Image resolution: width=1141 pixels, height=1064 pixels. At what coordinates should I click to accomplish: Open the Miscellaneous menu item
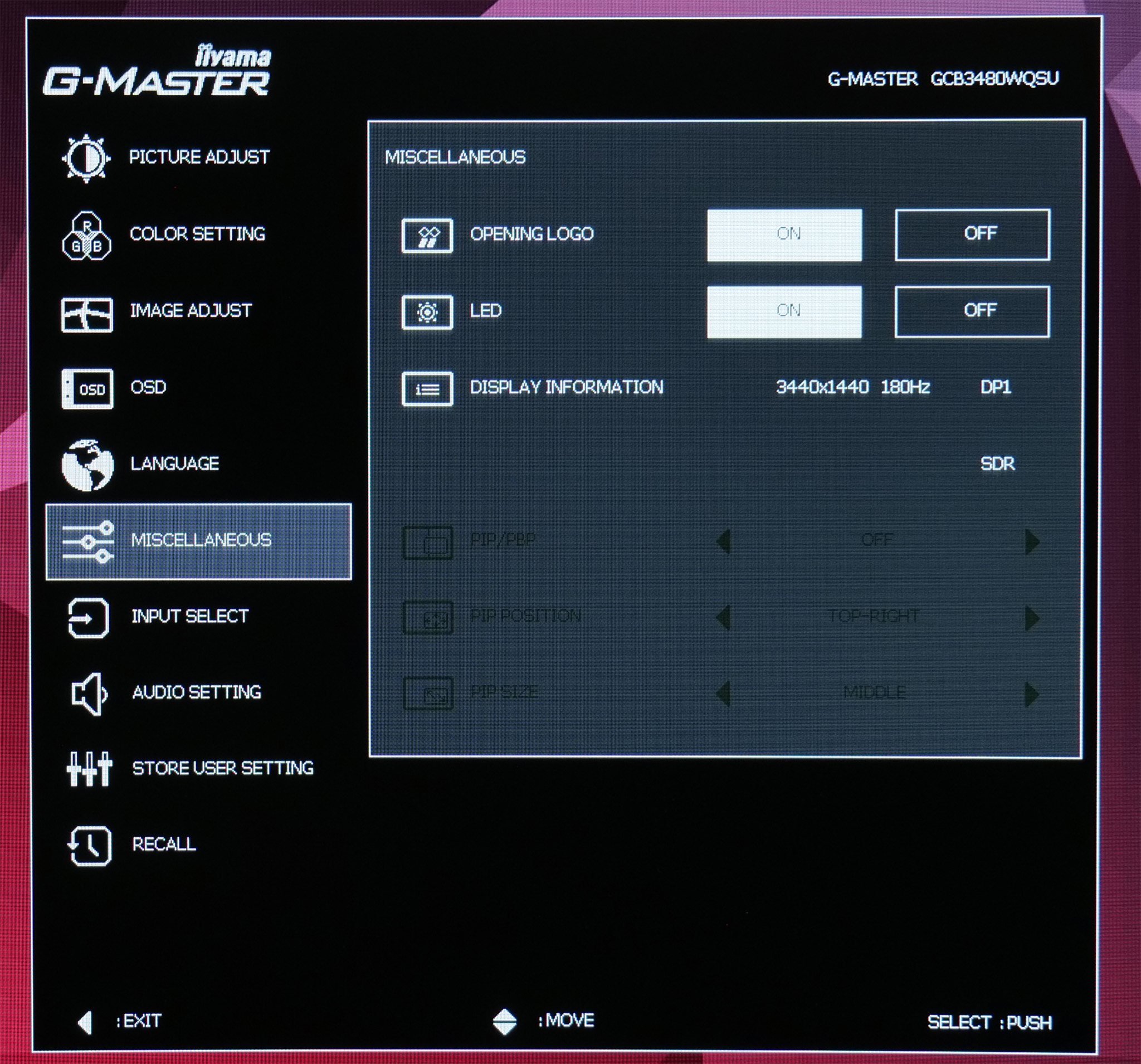click(x=198, y=541)
